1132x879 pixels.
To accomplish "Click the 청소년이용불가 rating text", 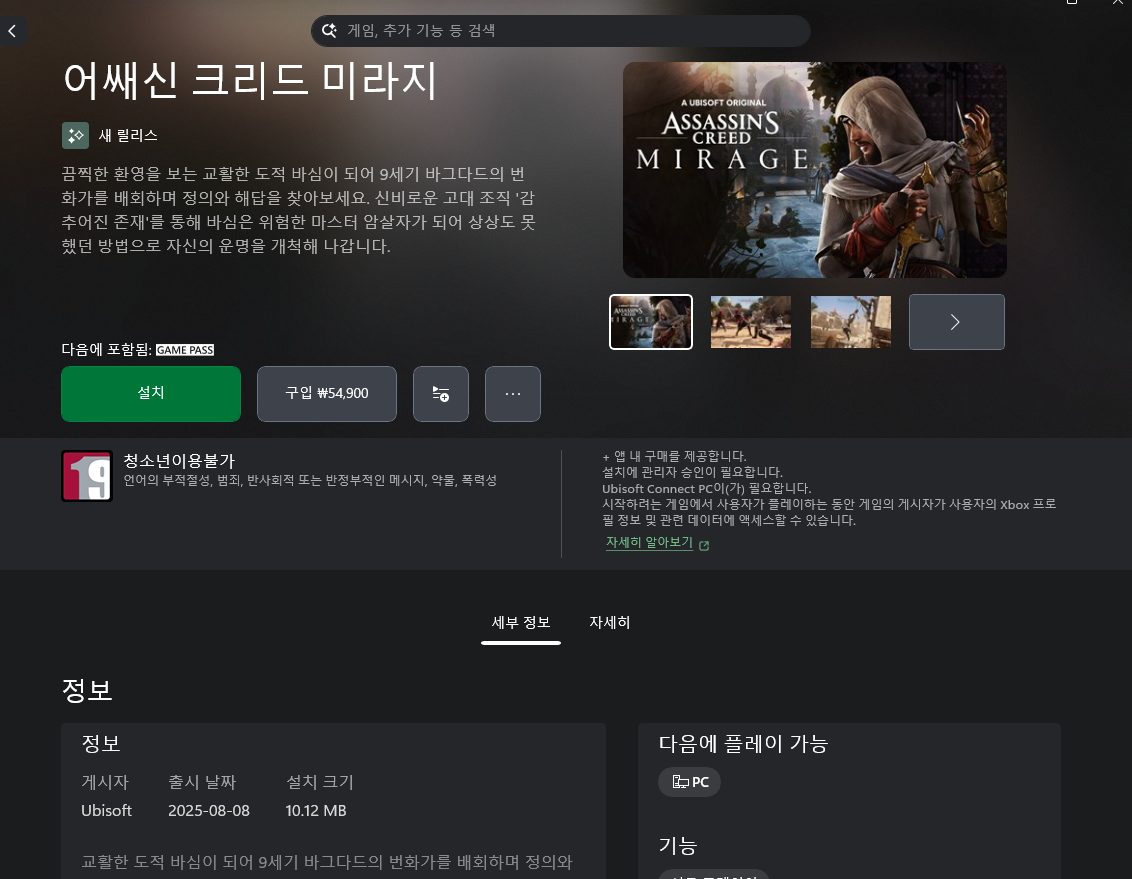I will click(179, 460).
